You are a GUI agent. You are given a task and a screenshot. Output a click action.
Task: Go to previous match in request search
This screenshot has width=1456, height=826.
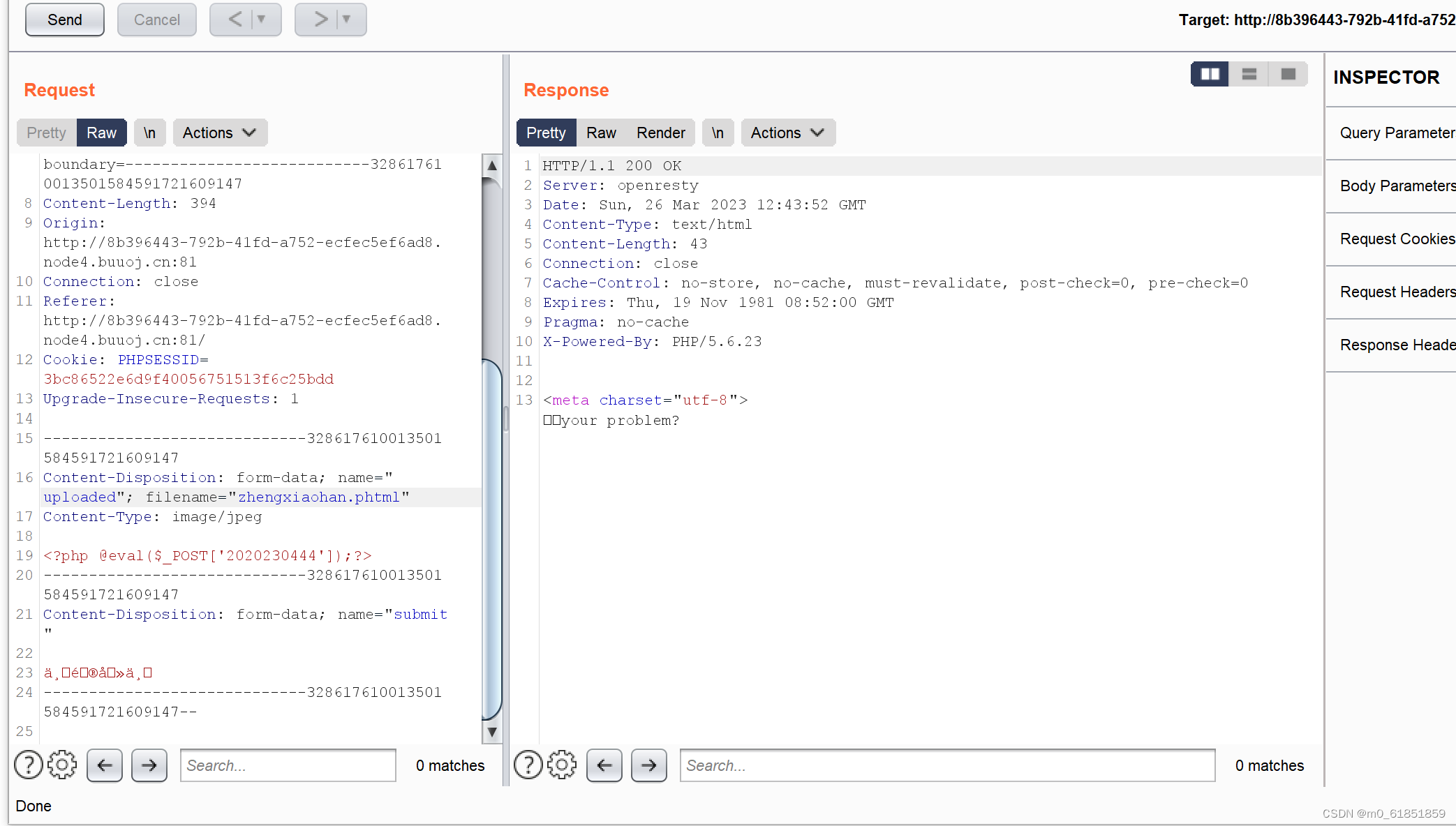(x=105, y=765)
